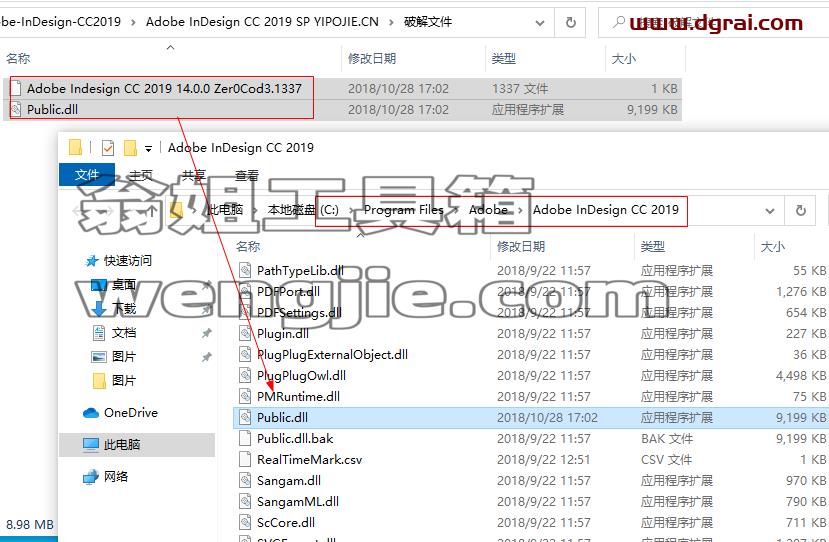Open back window address bar history dropdown
Image resolution: width=829 pixels, height=542 pixels.
coord(540,23)
